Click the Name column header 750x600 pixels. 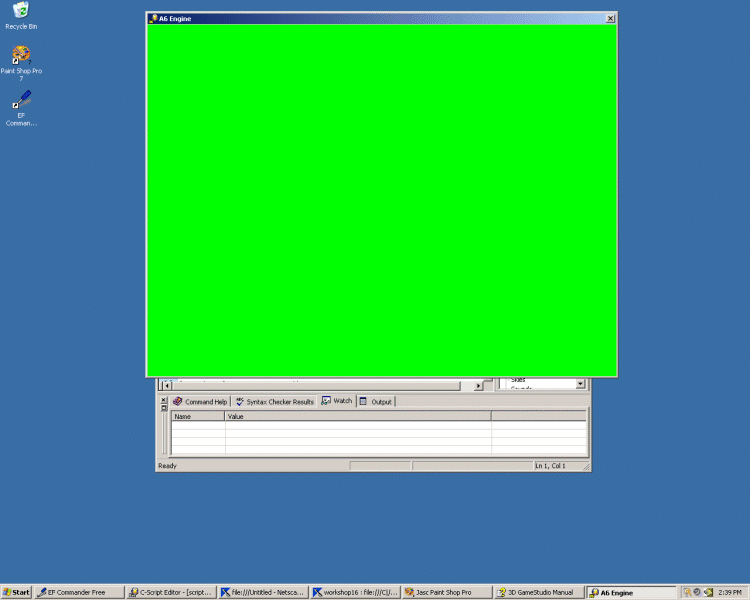pyautogui.click(x=198, y=416)
